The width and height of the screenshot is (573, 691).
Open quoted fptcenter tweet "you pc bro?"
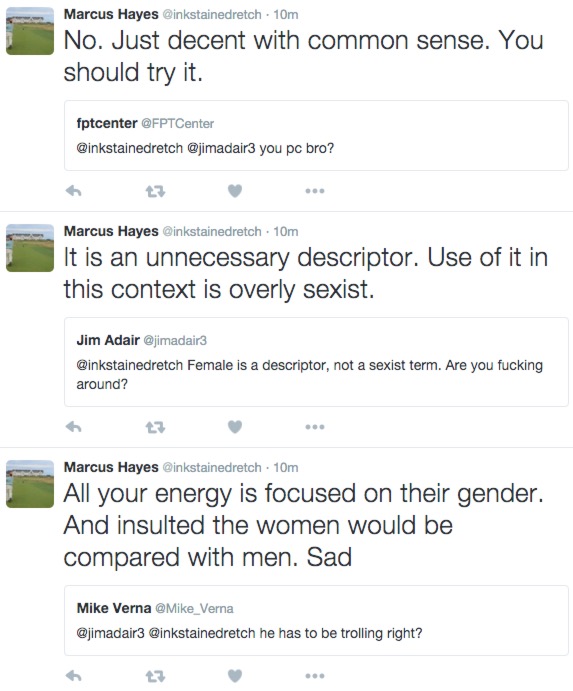pos(316,135)
